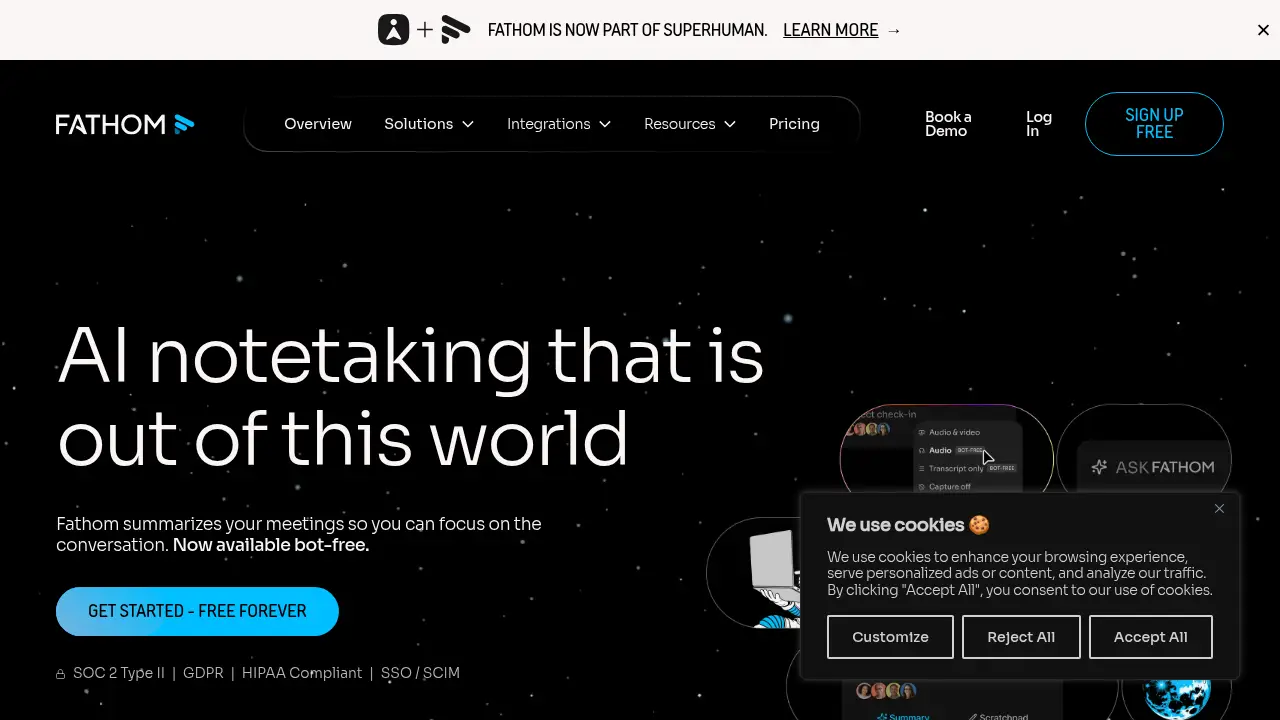Click the Ask Fathom preview bubble
Viewport: 1280px width, 720px height.
[x=1144, y=448]
